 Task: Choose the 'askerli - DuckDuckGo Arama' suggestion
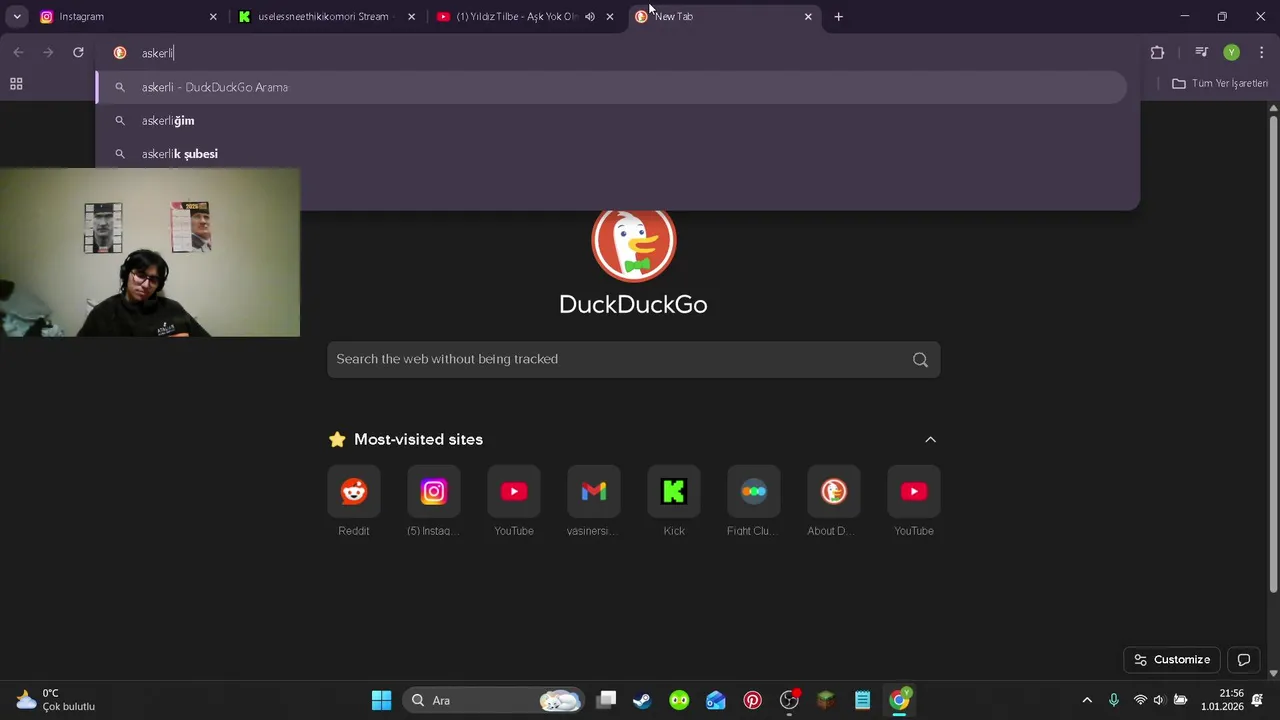[x=612, y=87]
